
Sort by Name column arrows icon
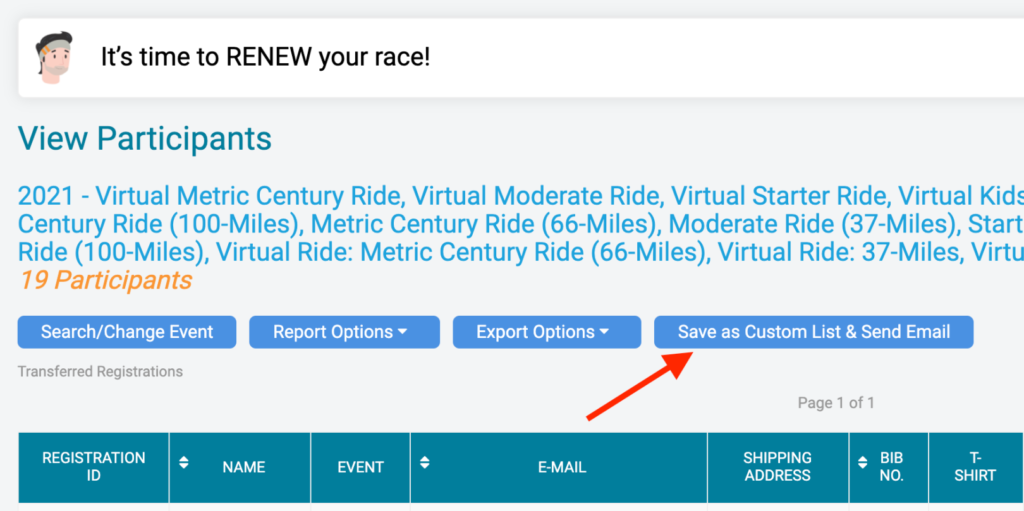point(184,462)
